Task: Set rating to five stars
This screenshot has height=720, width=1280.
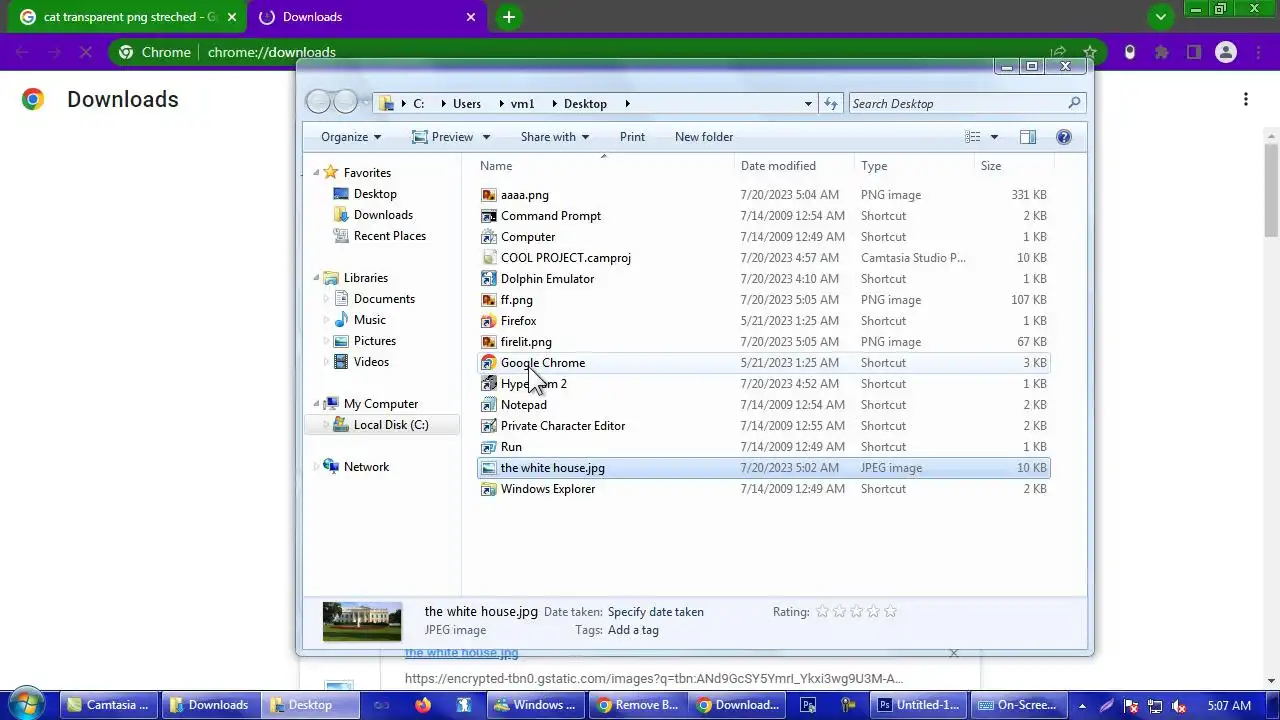Action: coord(890,611)
